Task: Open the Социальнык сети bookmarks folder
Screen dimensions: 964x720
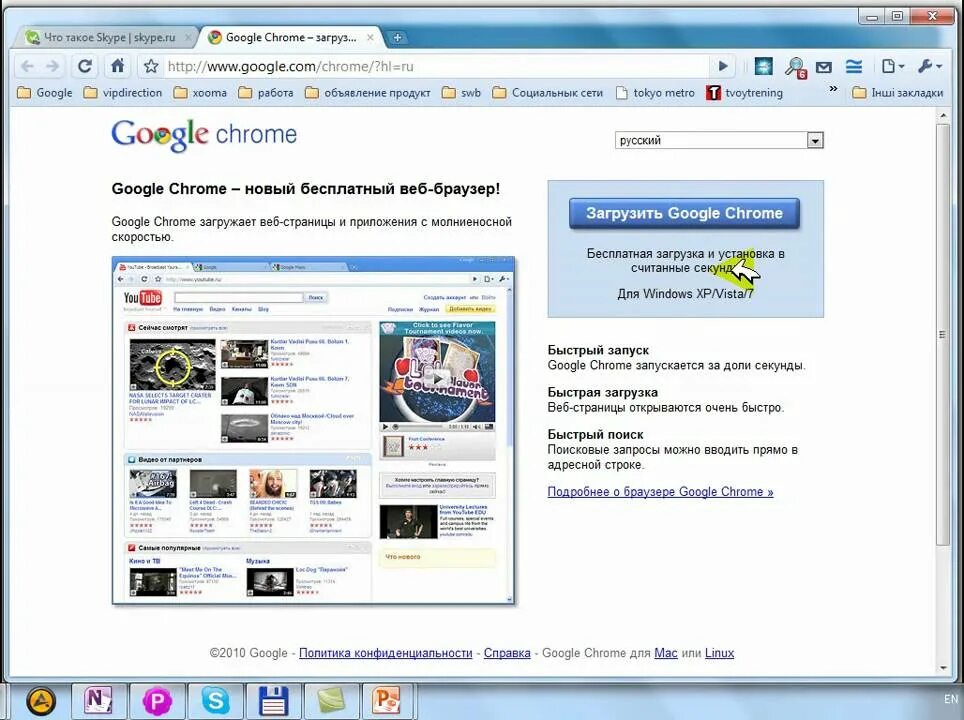Action: click(x=548, y=93)
